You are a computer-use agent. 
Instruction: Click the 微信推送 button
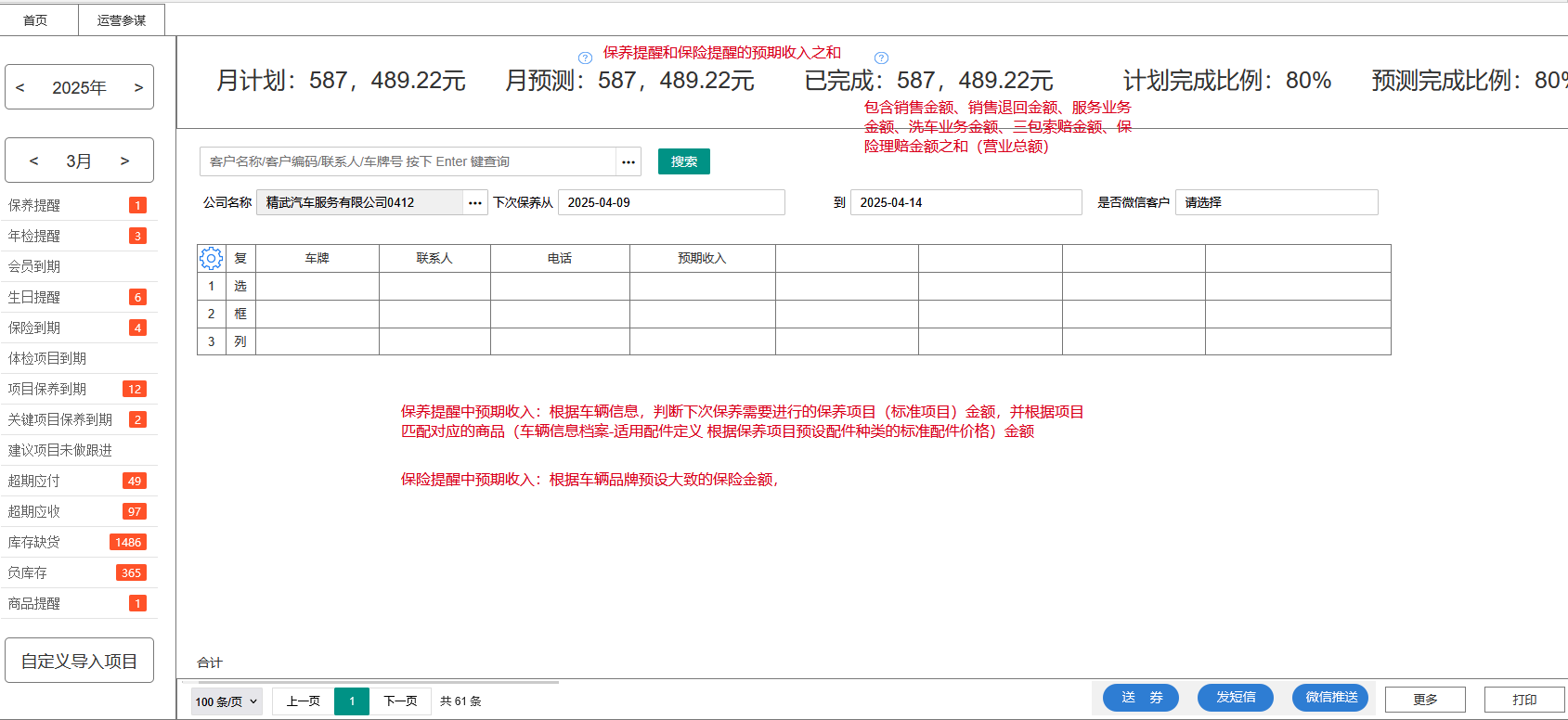[x=1330, y=698]
